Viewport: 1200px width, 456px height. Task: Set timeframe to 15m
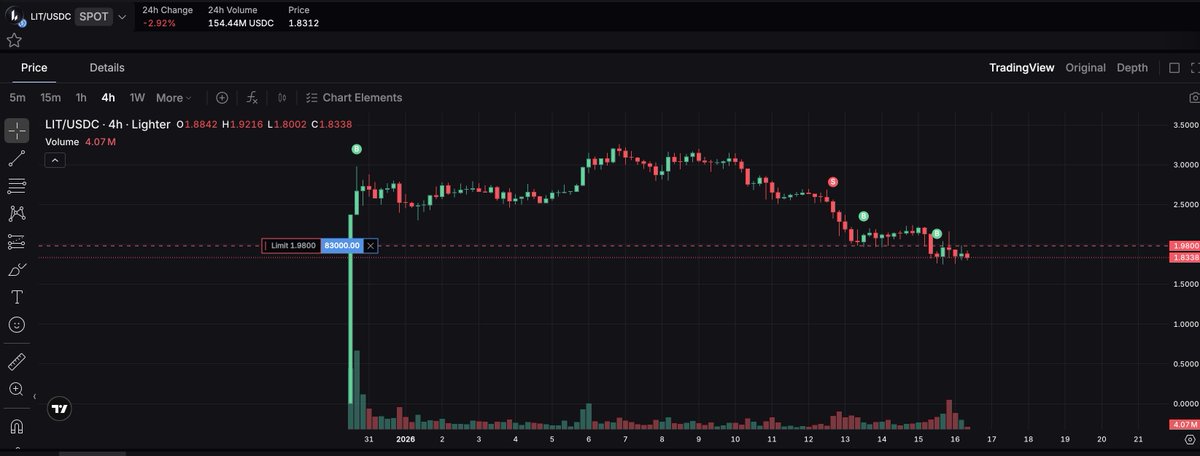50,98
